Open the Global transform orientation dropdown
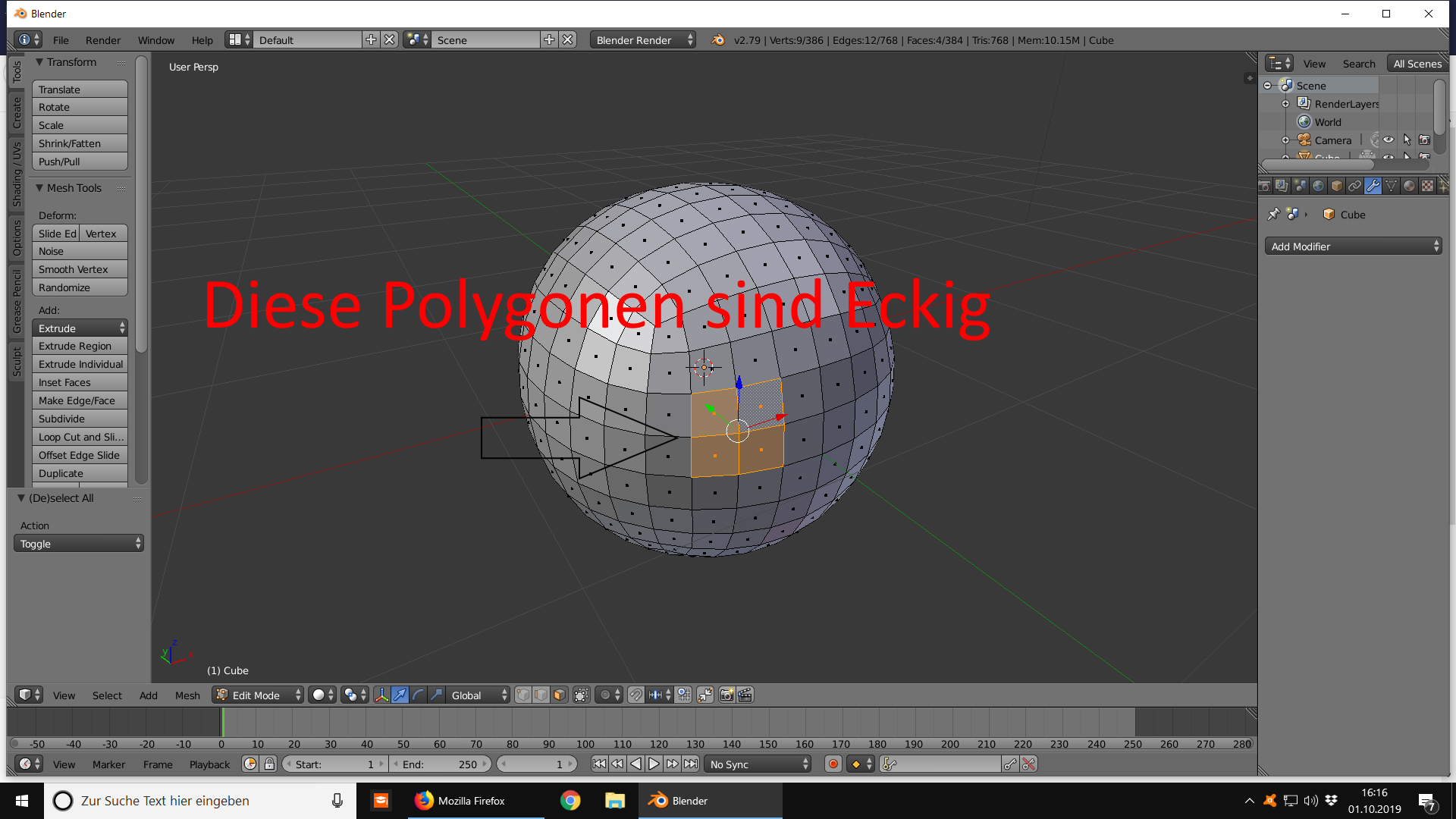 [477, 695]
